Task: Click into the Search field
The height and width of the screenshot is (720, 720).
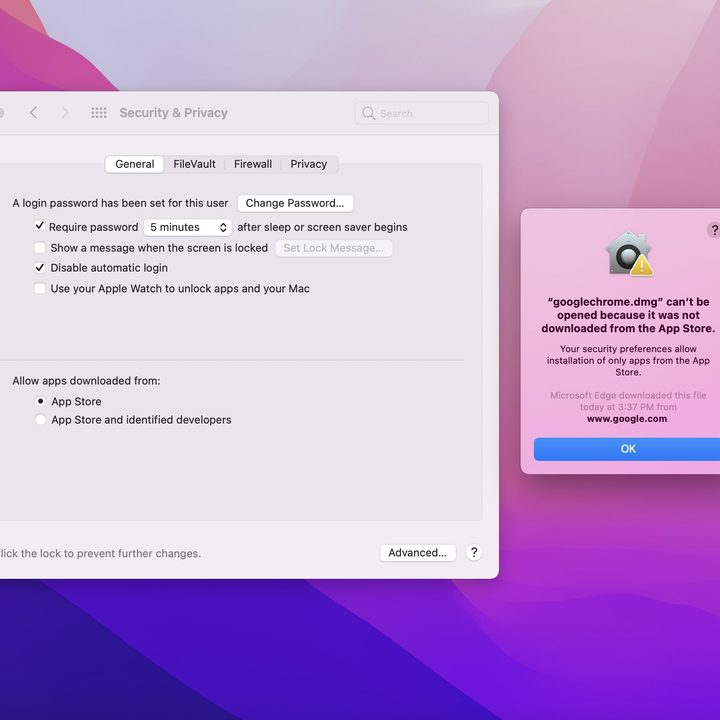Action: pyautogui.click(x=422, y=113)
